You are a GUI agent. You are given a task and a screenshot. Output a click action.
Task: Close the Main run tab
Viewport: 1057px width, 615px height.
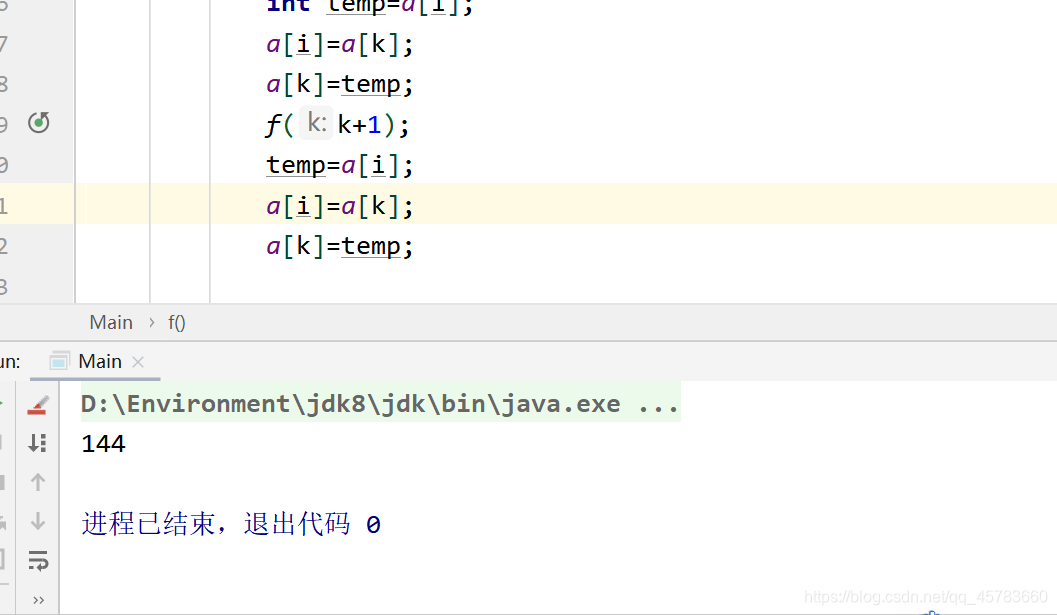tap(138, 362)
